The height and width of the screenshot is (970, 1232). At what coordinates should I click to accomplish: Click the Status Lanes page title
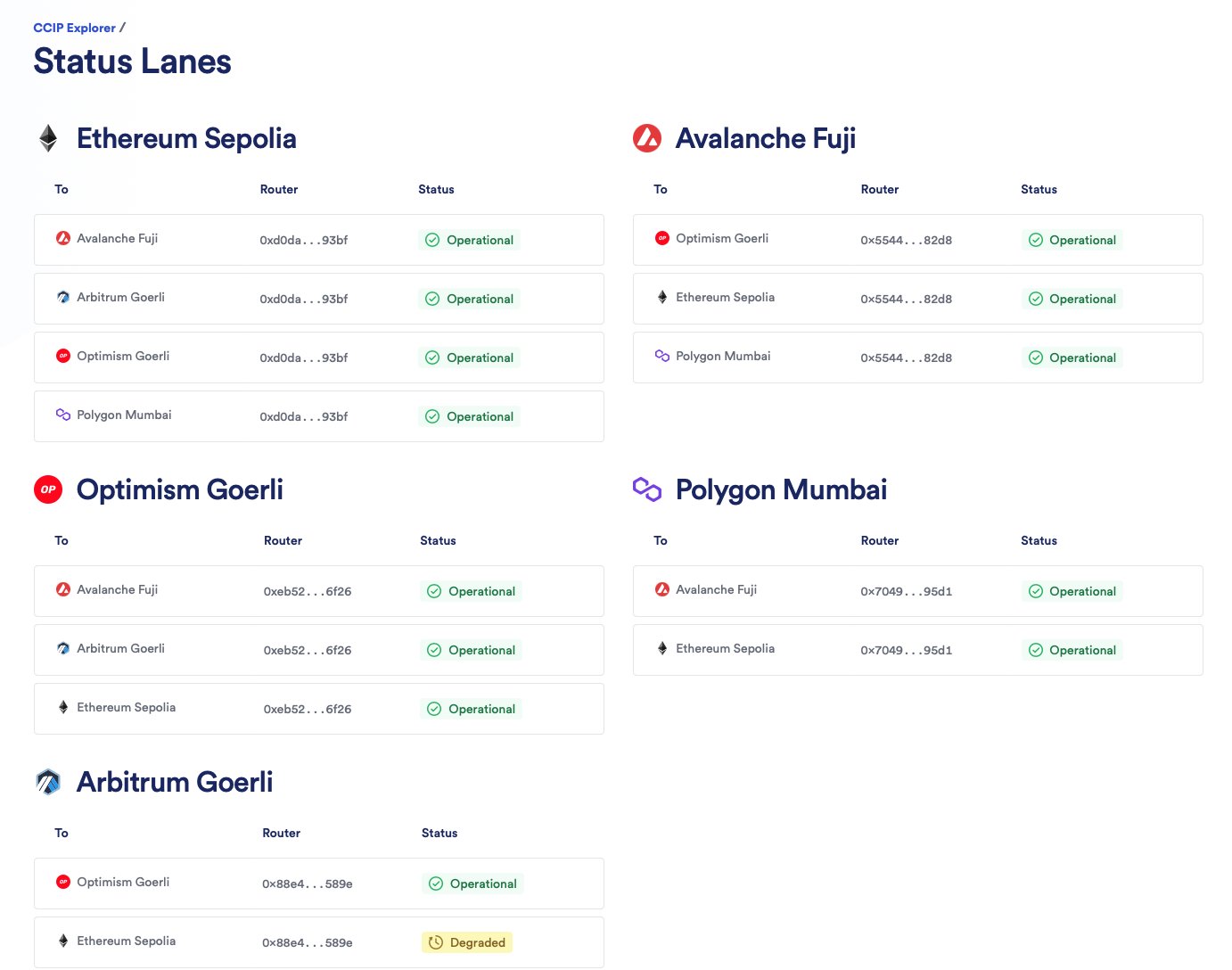(x=131, y=61)
